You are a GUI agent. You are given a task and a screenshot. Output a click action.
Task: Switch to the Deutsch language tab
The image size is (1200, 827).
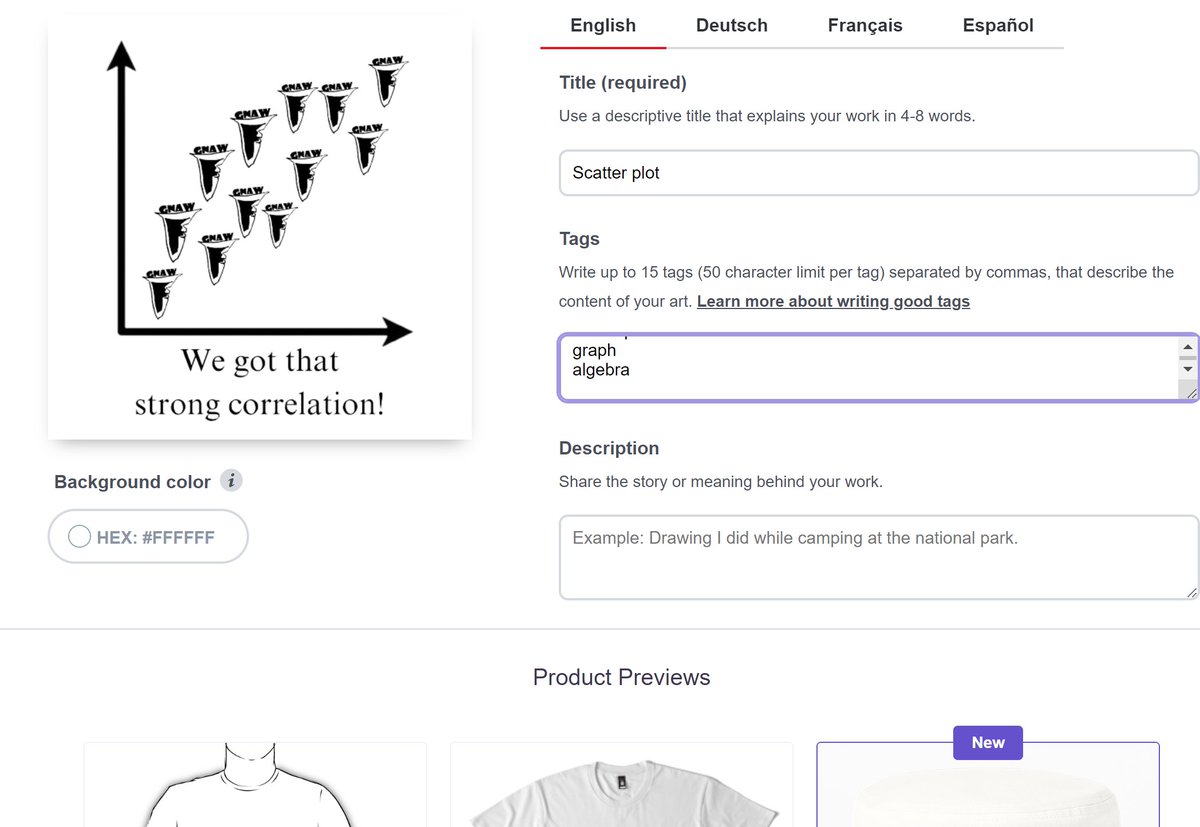(x=732, y=26)
